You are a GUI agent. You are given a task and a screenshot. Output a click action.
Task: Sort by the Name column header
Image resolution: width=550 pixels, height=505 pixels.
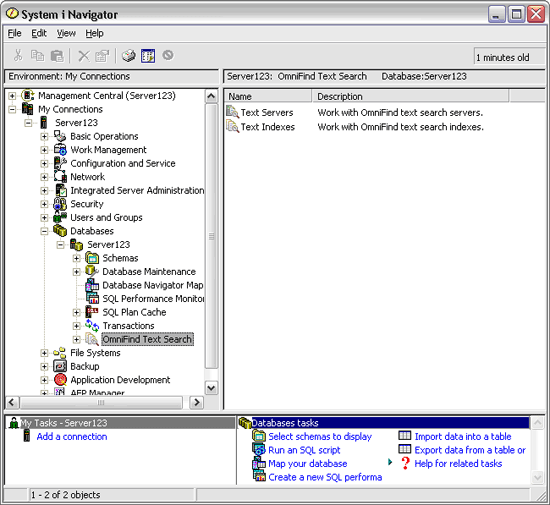(268, 96)
